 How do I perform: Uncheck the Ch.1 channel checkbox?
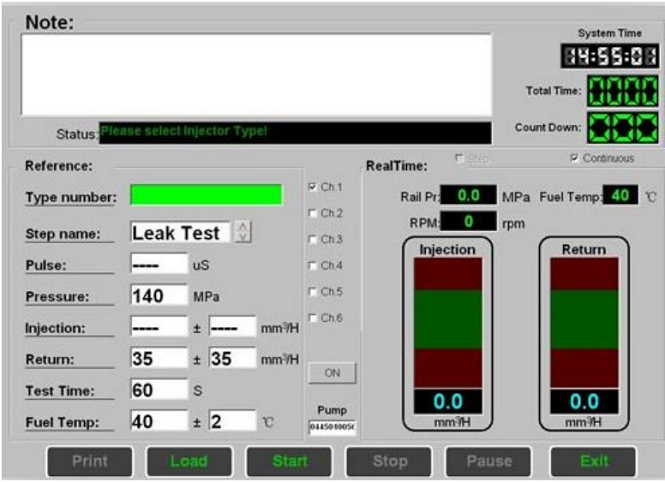pos(314,187)
